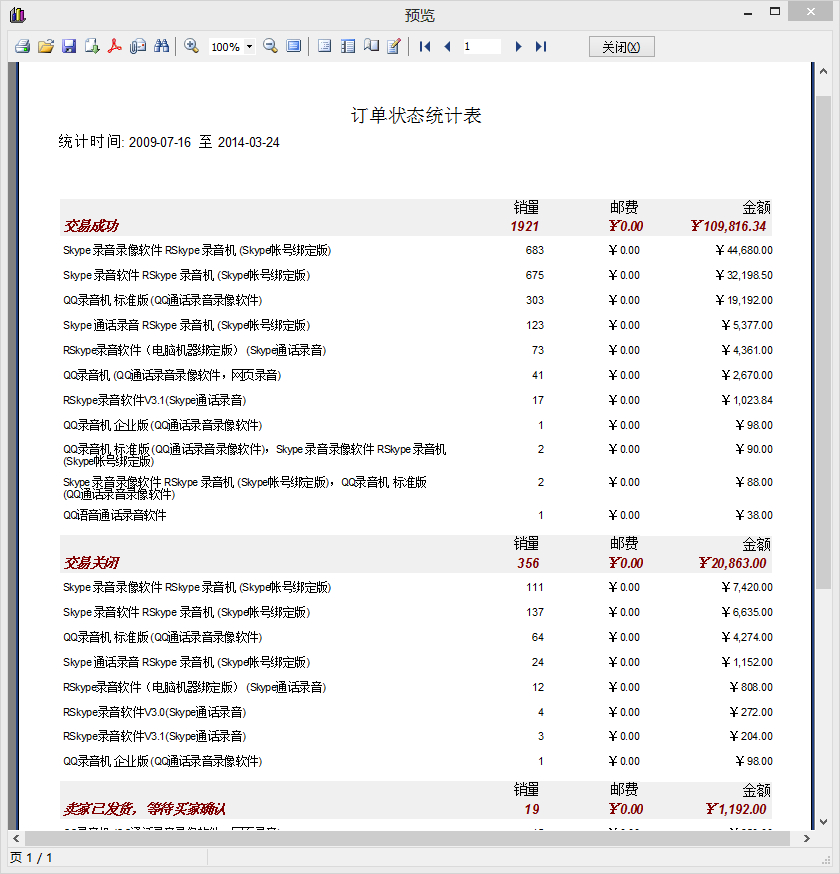
Task: Export the report to PDF
Action: click(x=115, y=46)
